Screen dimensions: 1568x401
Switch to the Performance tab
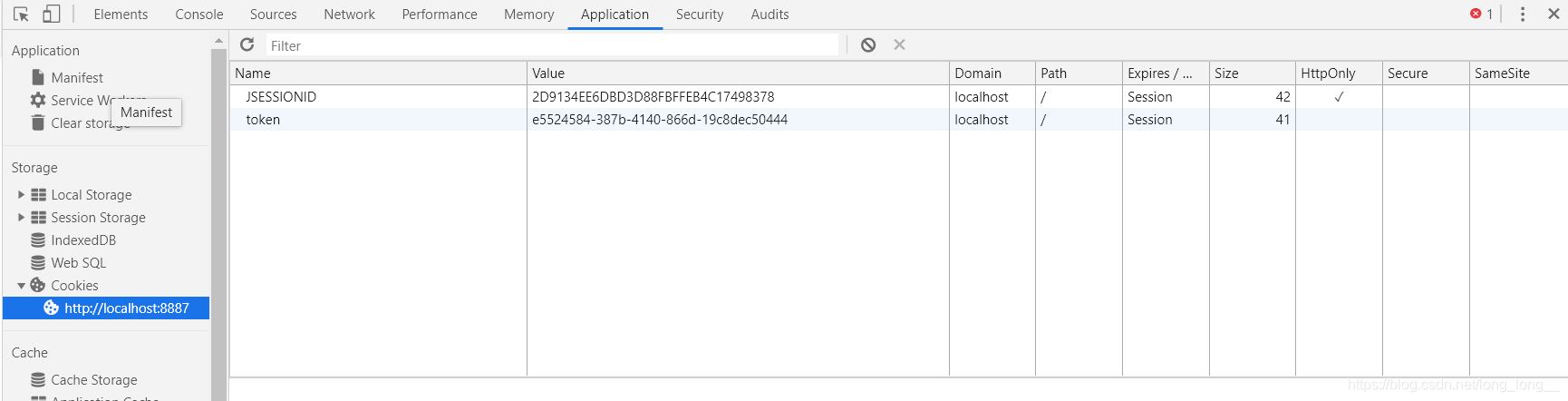coord(440,15)
